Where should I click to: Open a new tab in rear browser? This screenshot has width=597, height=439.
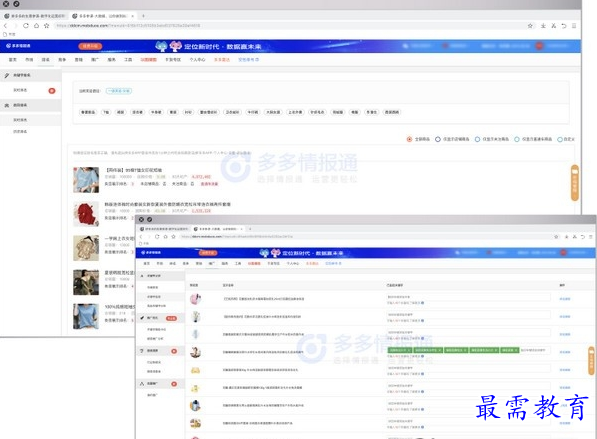click(x=143, y=16)
